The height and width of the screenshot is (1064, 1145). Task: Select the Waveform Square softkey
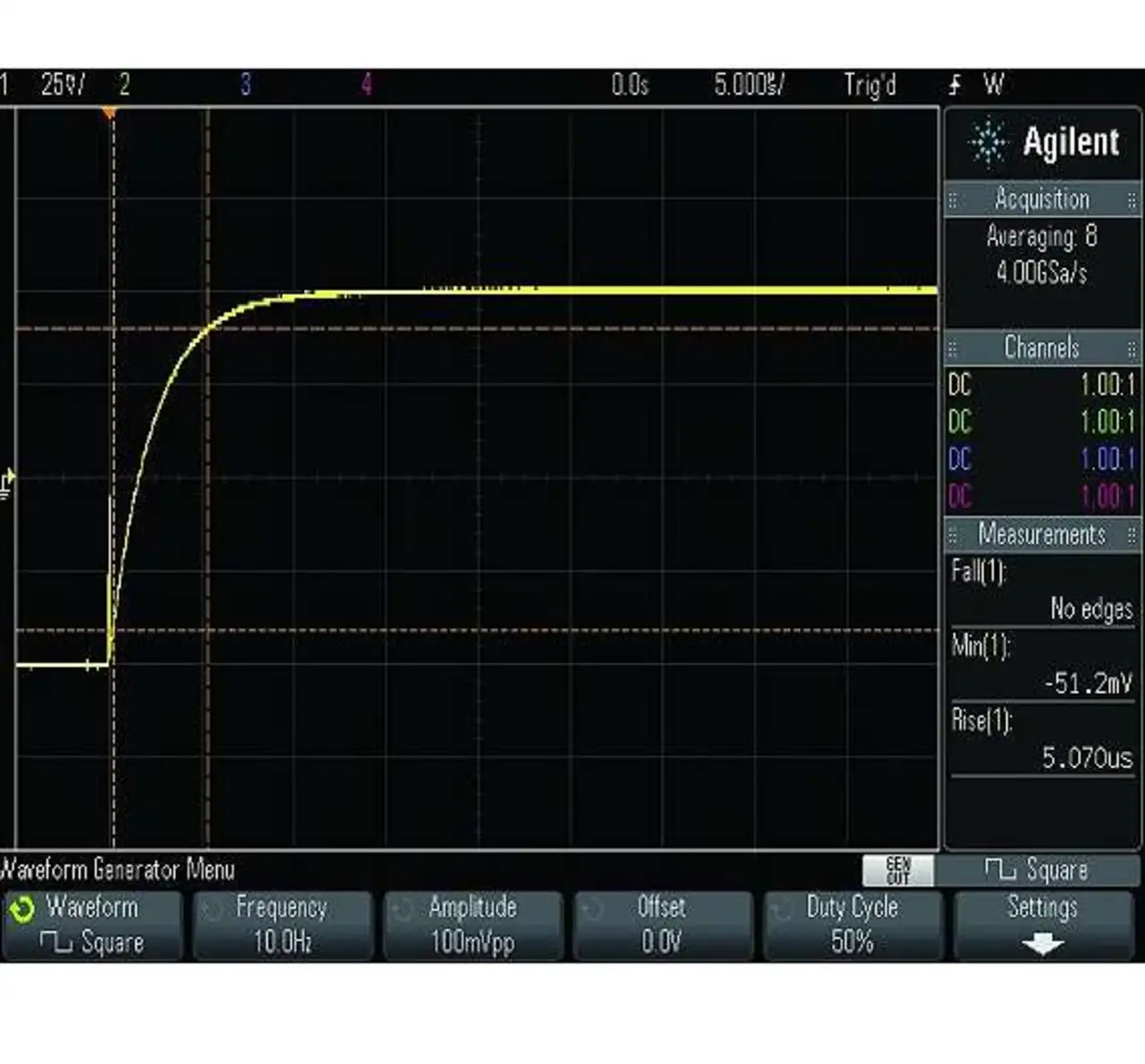[92, 925]
